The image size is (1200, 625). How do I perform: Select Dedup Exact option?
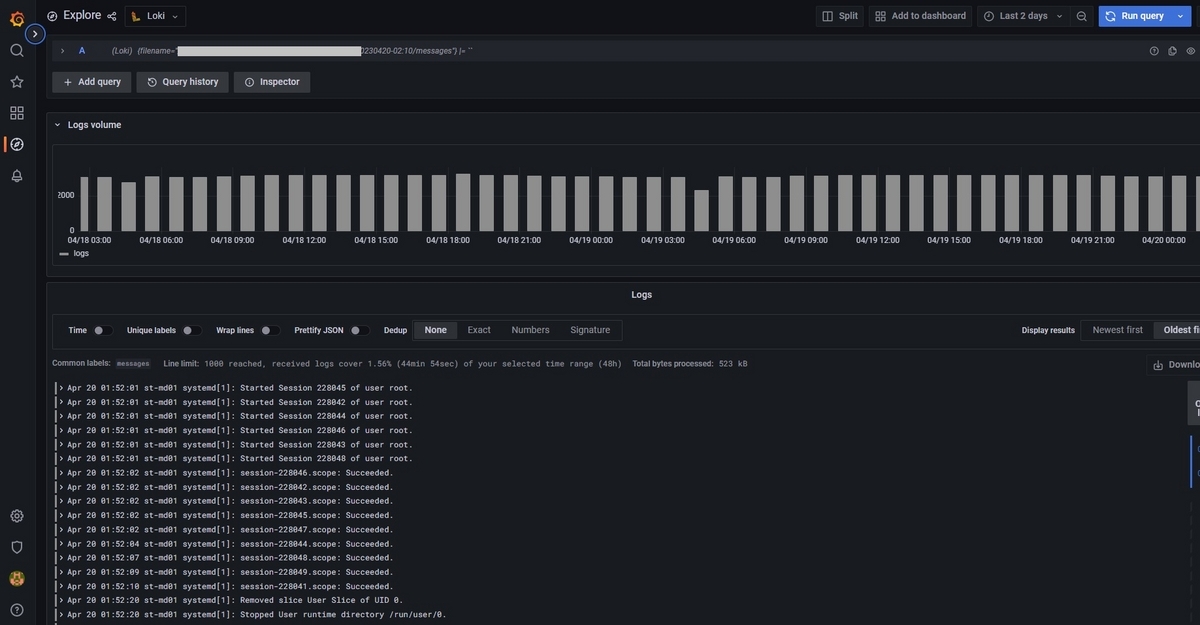coord(479,330)
